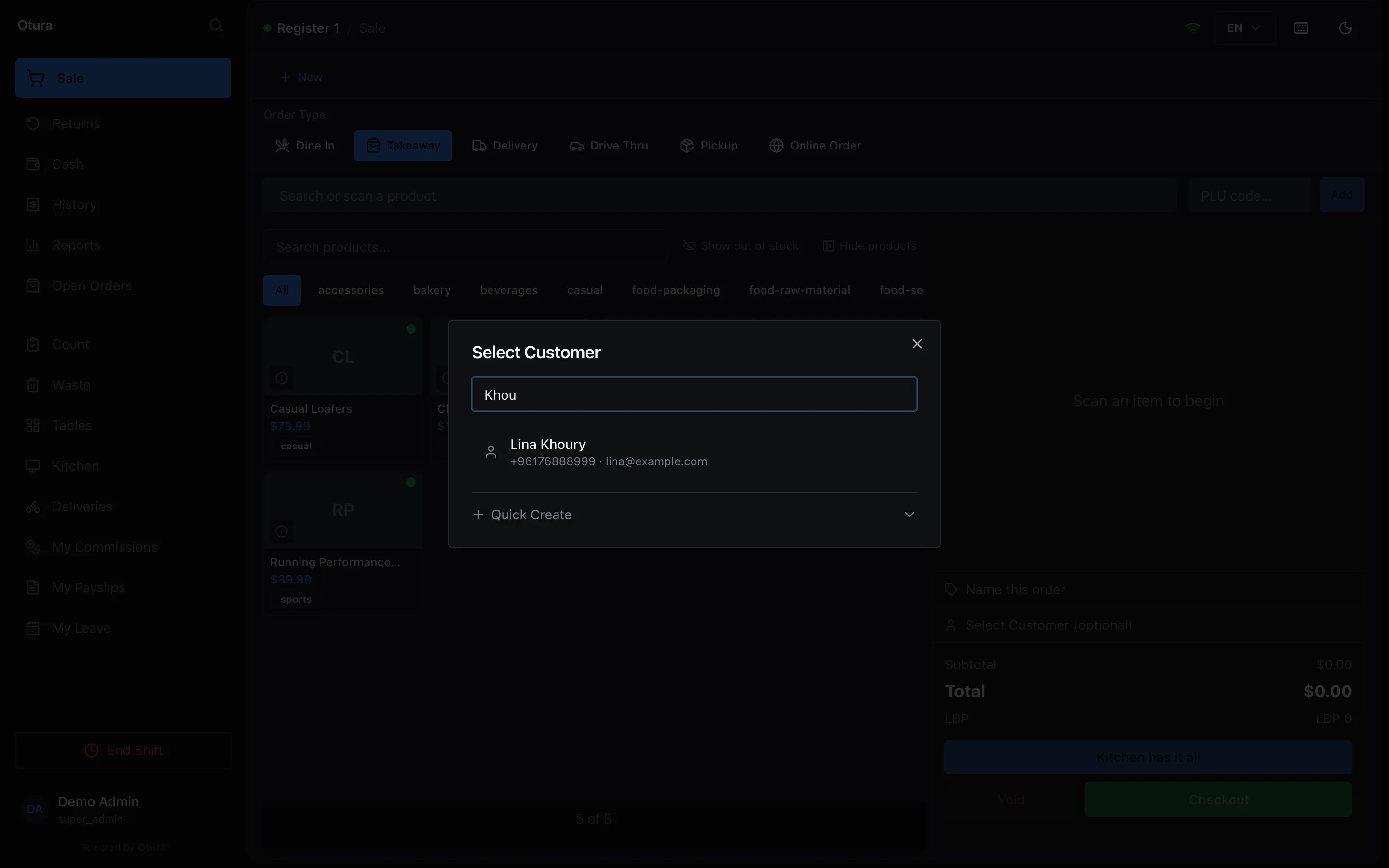Screen dimensions: 1389x868
Task: Click the user icon beside Lina Khoury
Action: click(491, 452)
